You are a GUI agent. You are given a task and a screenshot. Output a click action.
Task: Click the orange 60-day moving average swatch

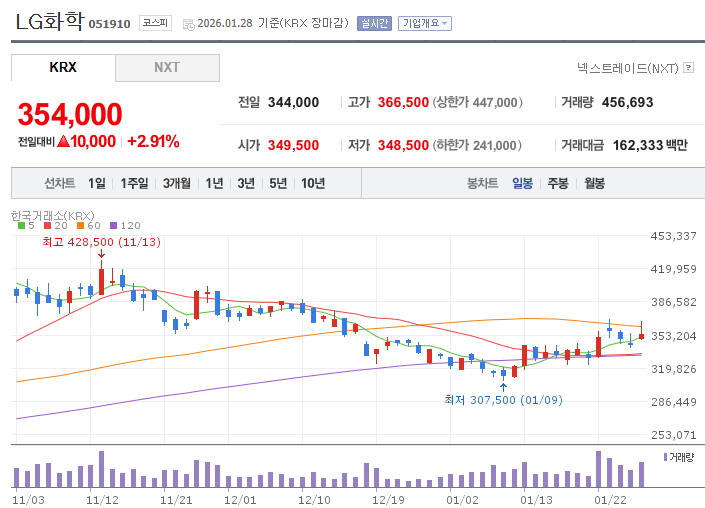(80, 226)
